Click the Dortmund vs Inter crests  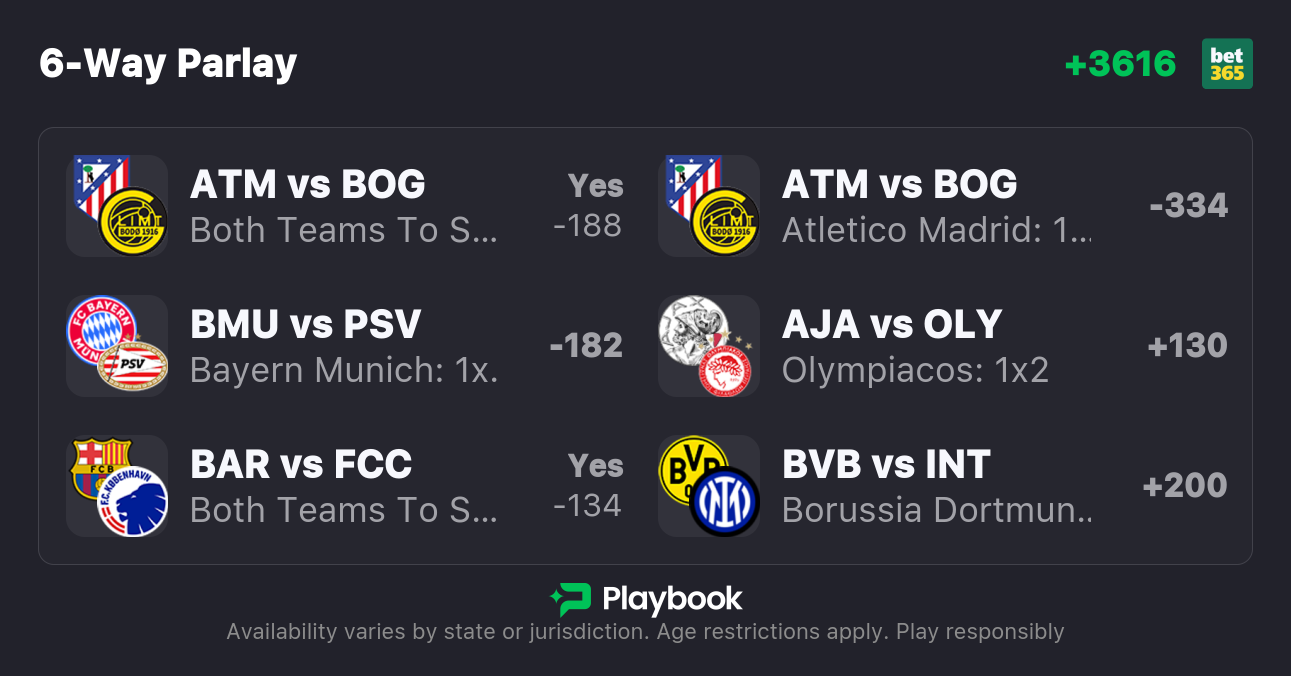(x=709, y=486)
